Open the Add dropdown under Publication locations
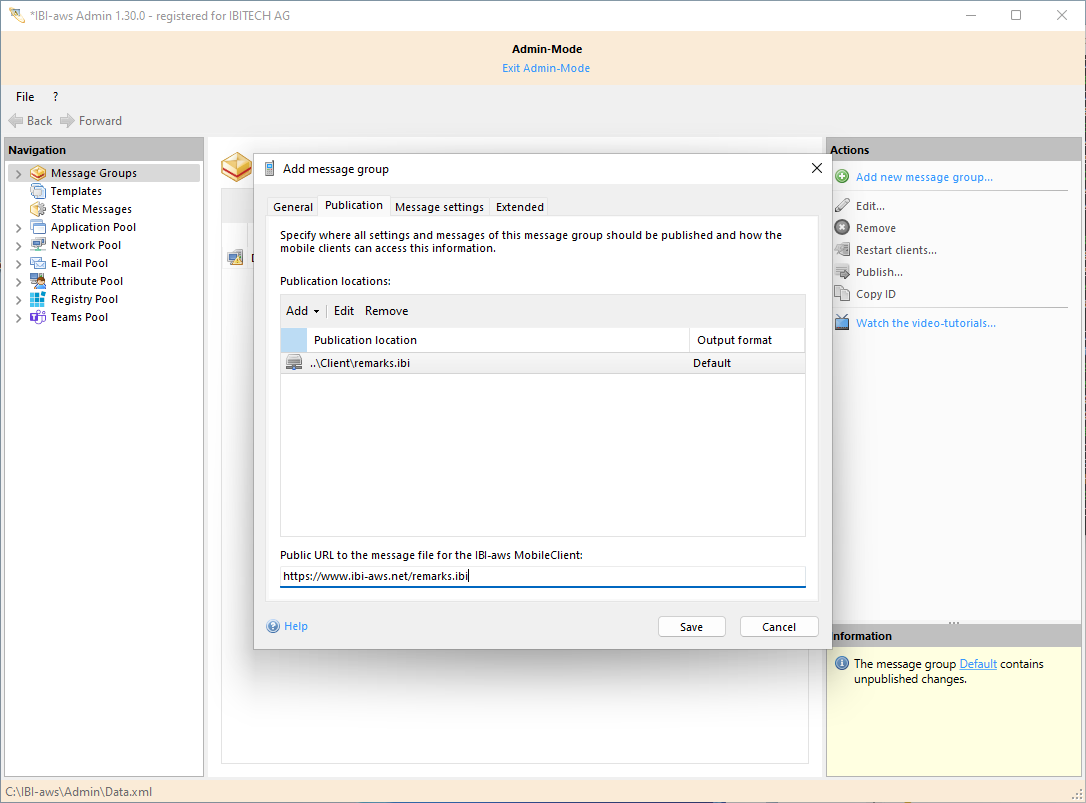The image size is (1086, 803). pos(300,311)
